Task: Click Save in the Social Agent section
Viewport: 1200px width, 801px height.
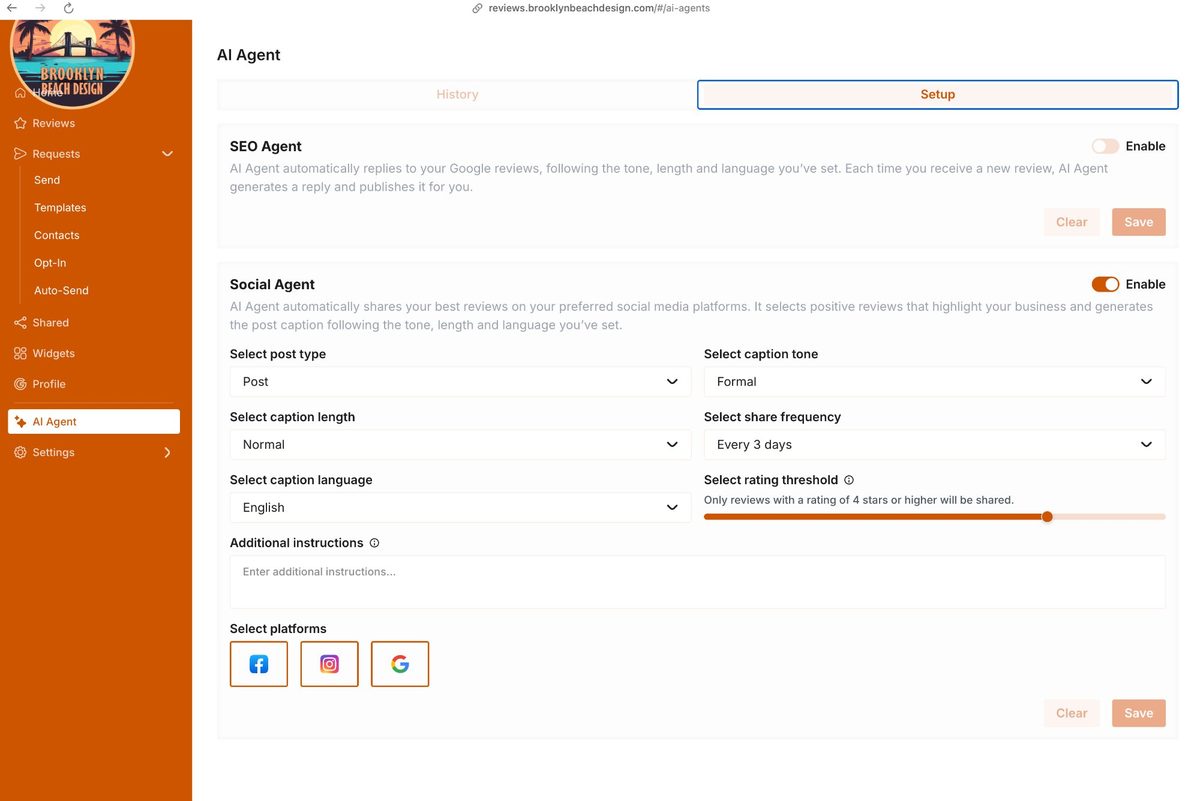Action: 1139,713
